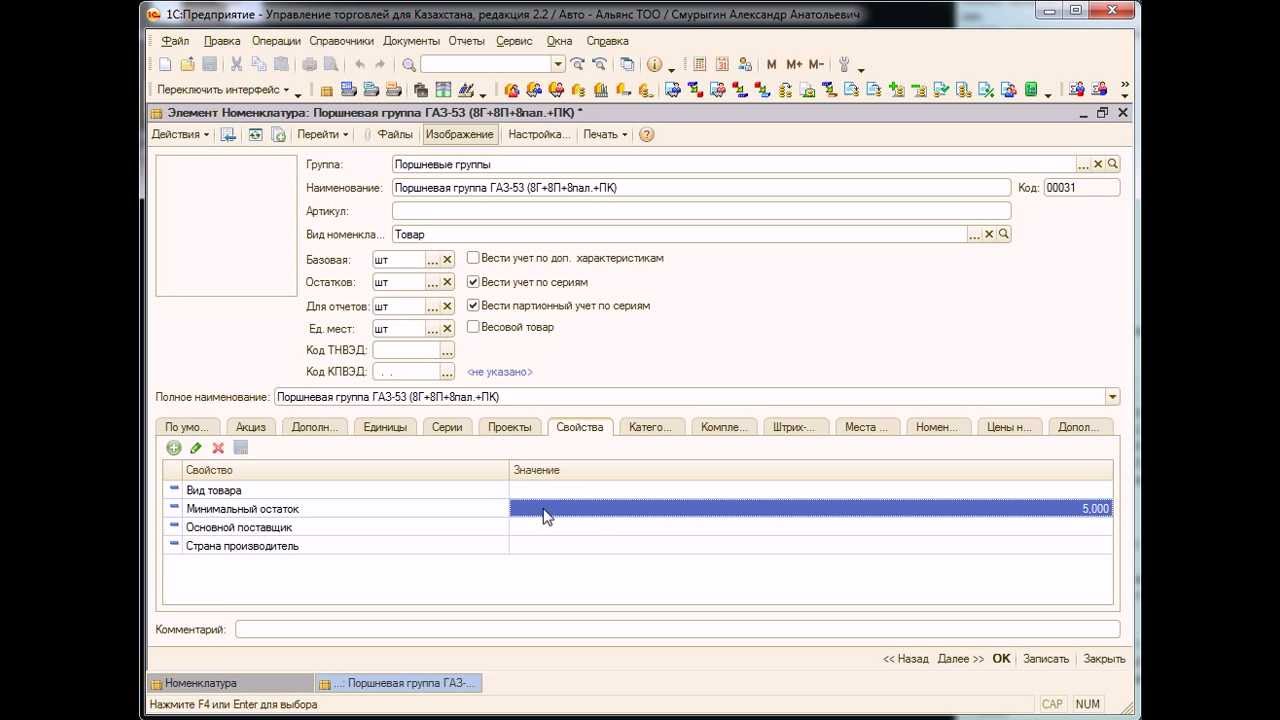1280x720 pixels.
Task: Click the Настройка... button
Action: 539,134
